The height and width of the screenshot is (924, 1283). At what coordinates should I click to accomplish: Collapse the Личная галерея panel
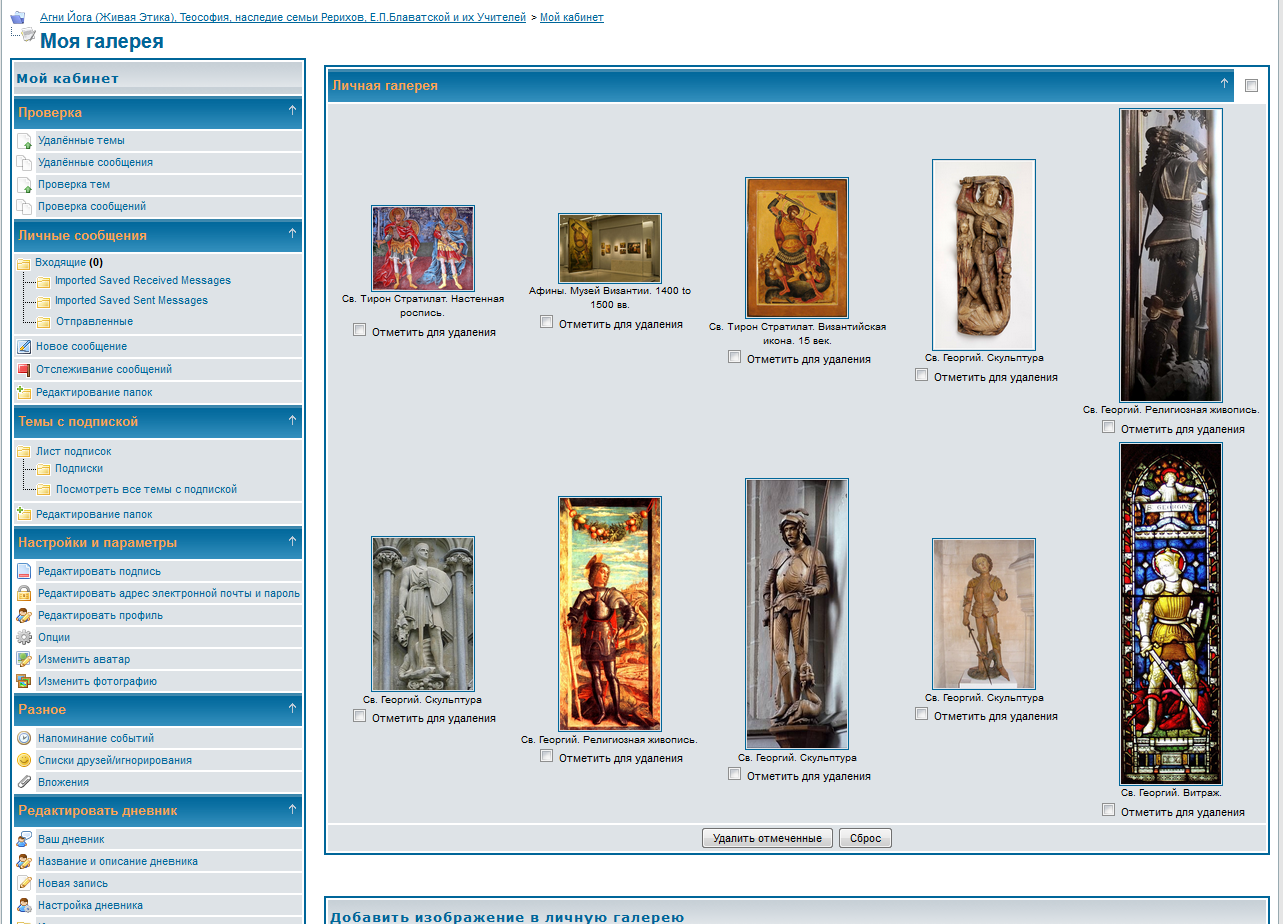(1224, 84)
